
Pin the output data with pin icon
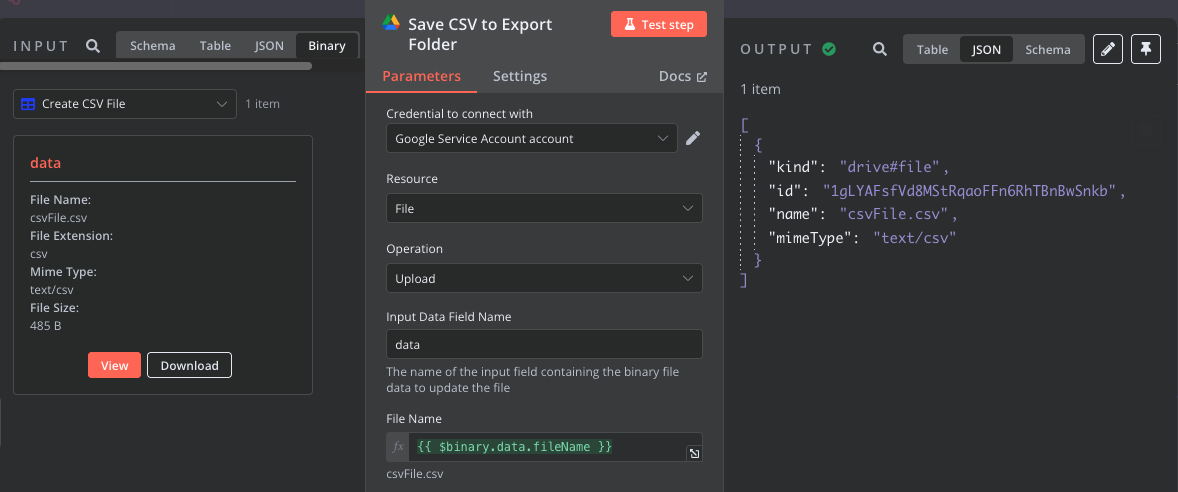click(x=1145, y=49)
